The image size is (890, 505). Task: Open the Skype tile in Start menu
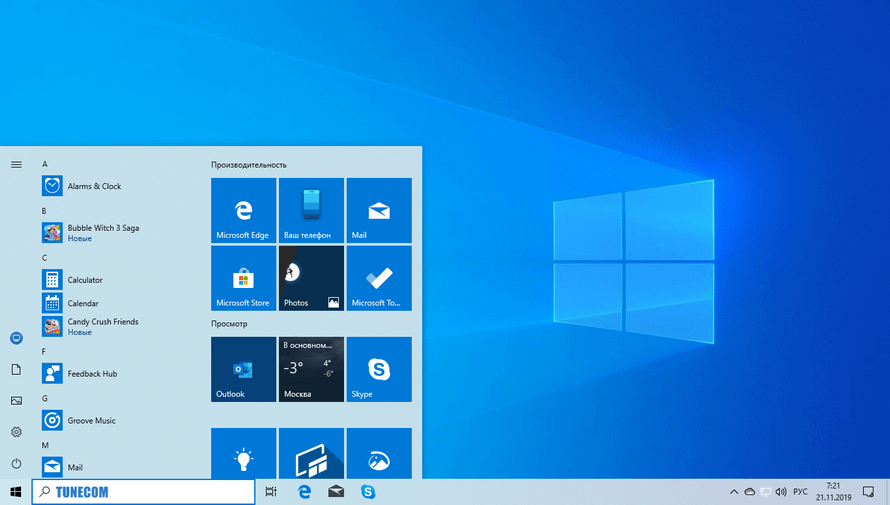pos(379,369)
